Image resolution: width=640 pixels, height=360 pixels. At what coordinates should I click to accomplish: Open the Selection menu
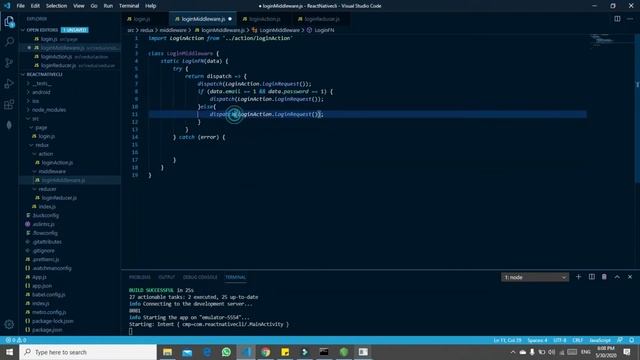coord(56,6)
